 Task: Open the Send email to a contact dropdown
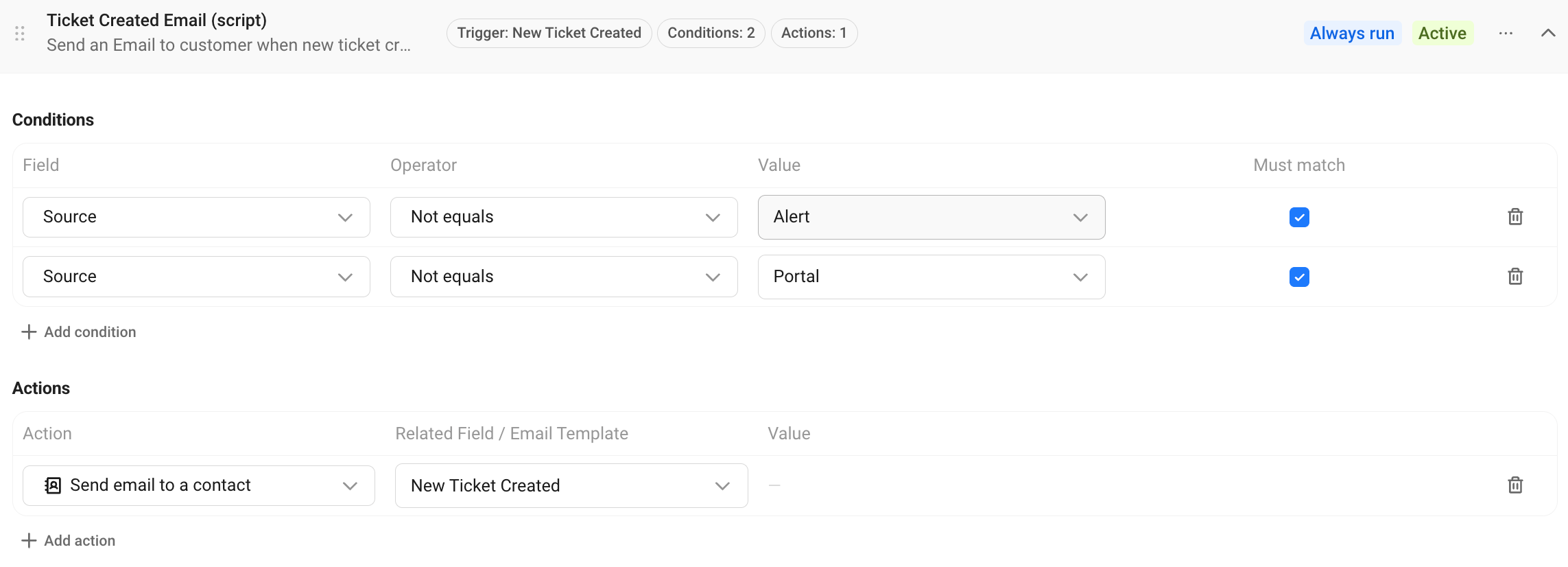tap(199, 485)
